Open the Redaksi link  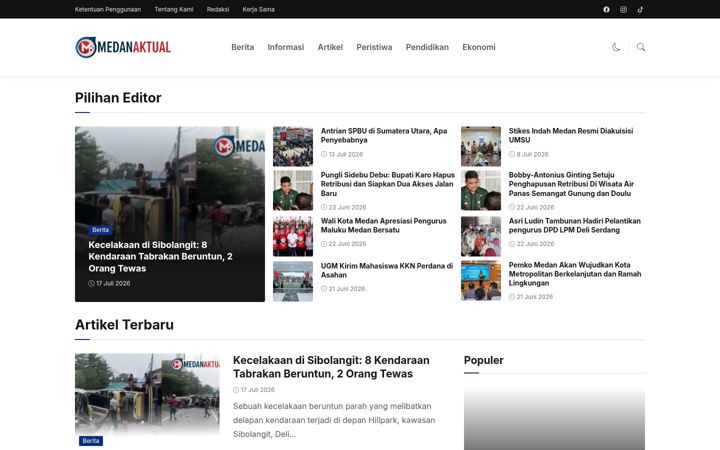(218, 9)
